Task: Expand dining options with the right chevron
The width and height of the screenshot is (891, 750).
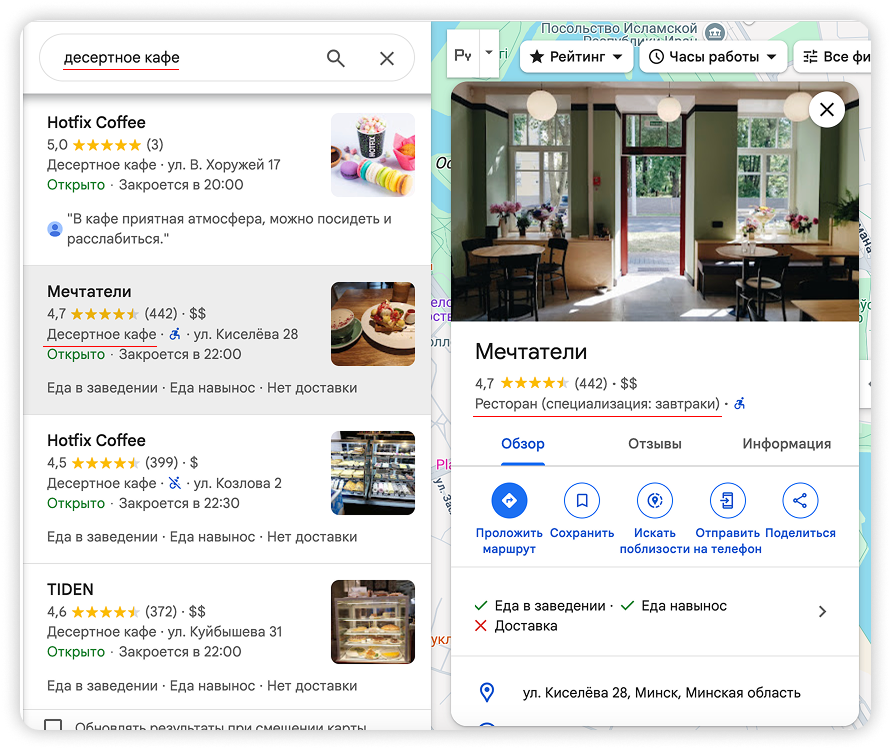Action: coord(822,612)
